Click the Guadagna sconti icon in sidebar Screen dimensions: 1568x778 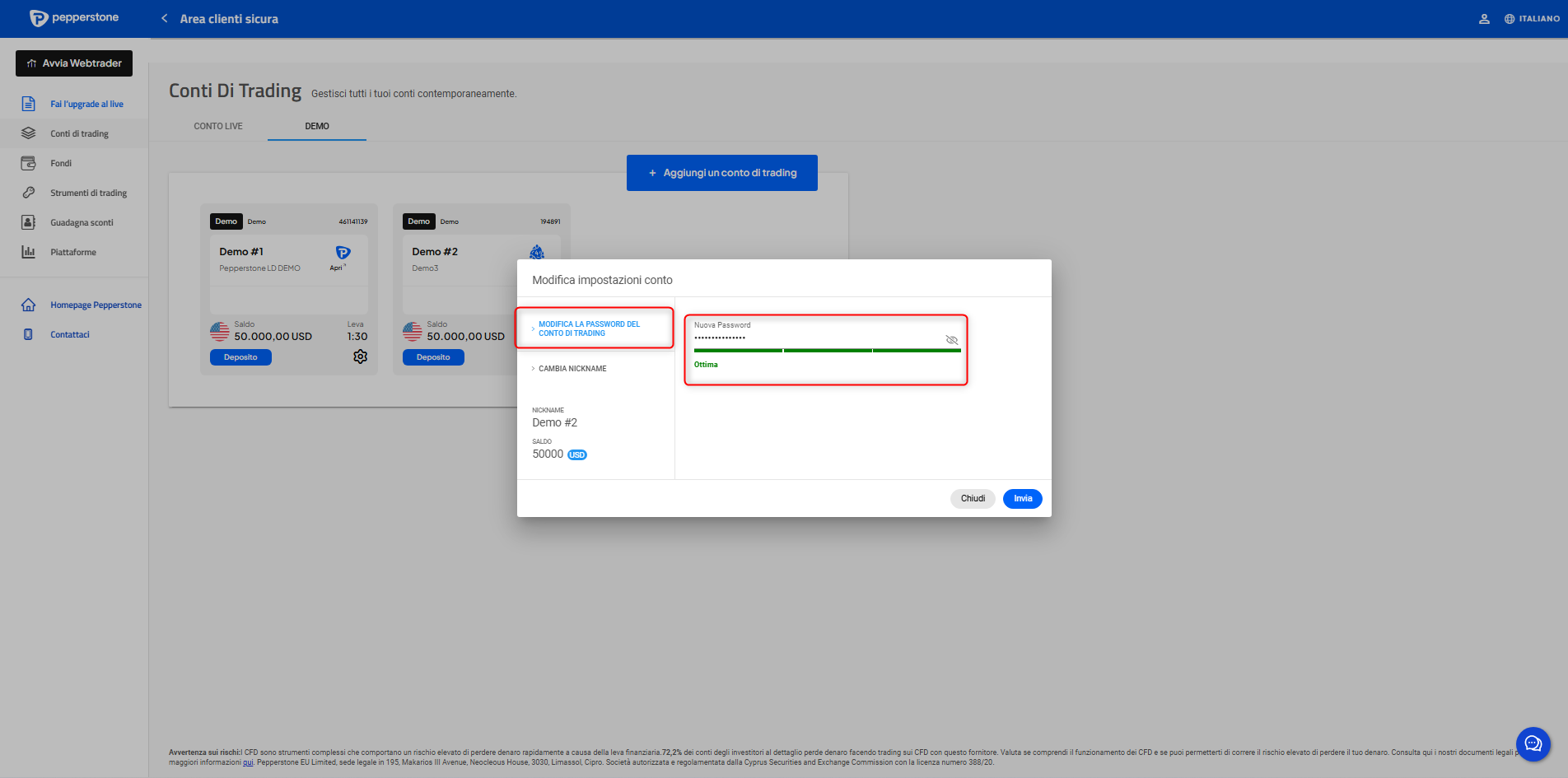tap(29, 222)
